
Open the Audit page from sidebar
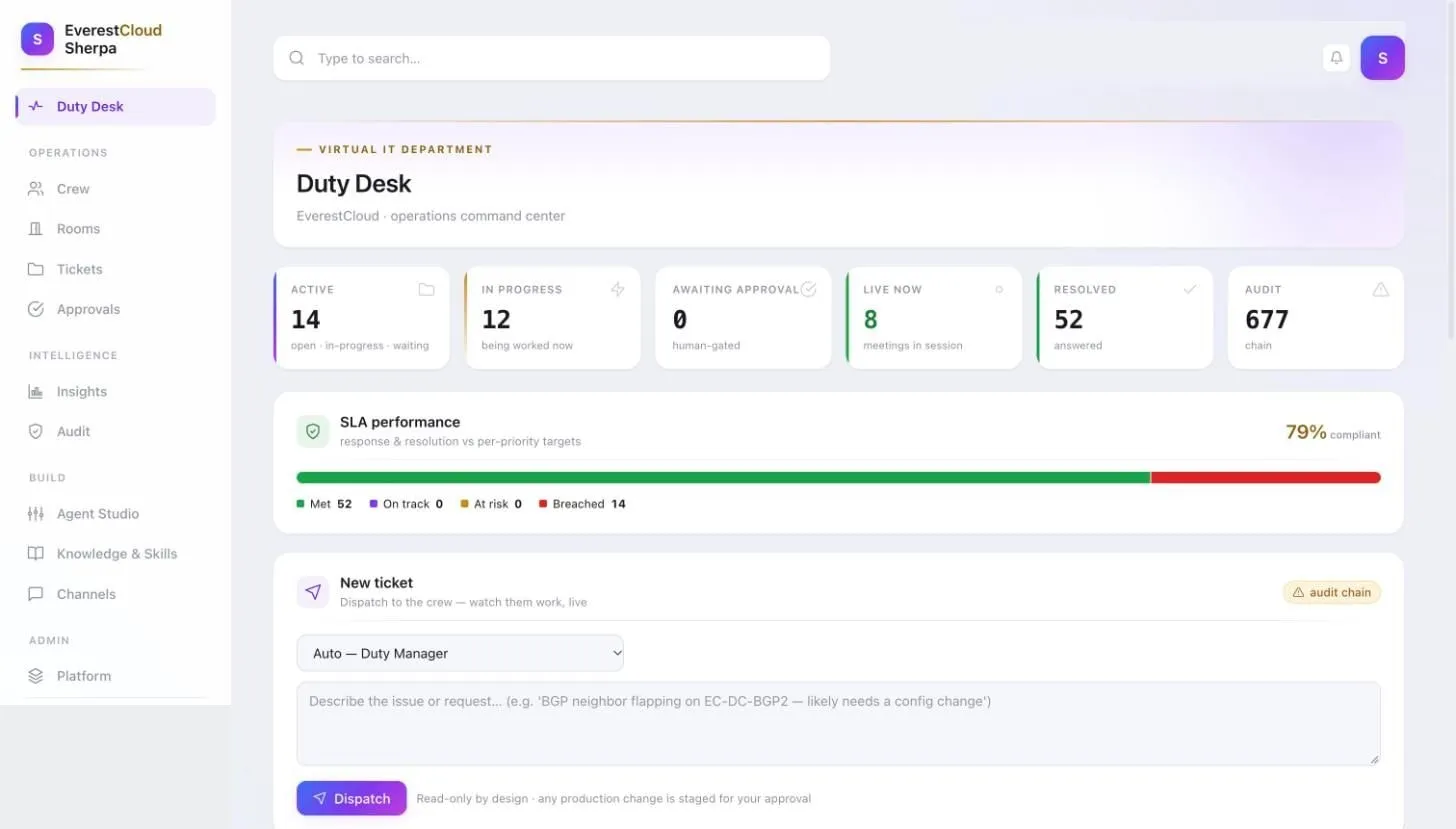116,432
